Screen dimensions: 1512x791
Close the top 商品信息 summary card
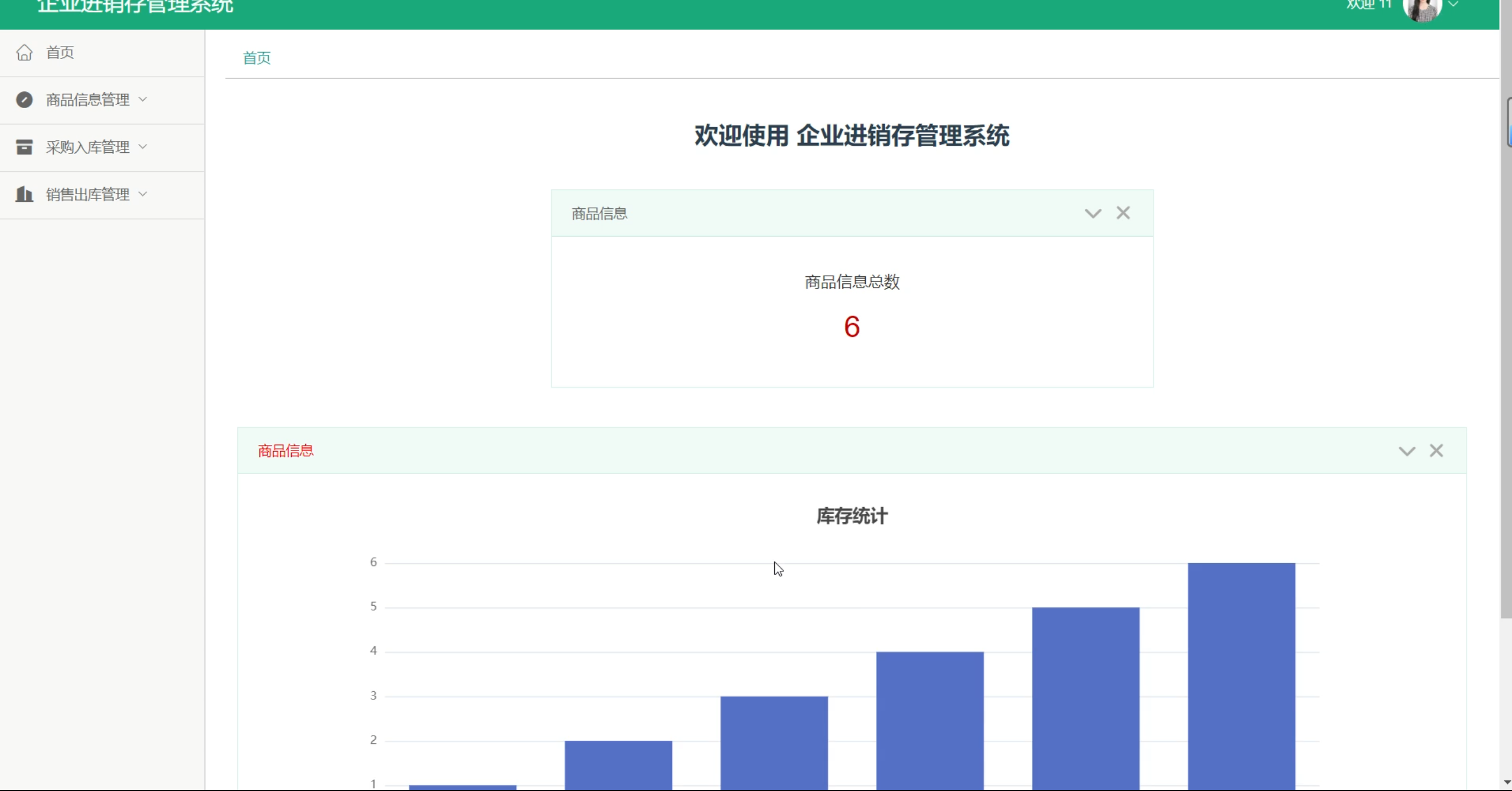[x=1123, y=213]
